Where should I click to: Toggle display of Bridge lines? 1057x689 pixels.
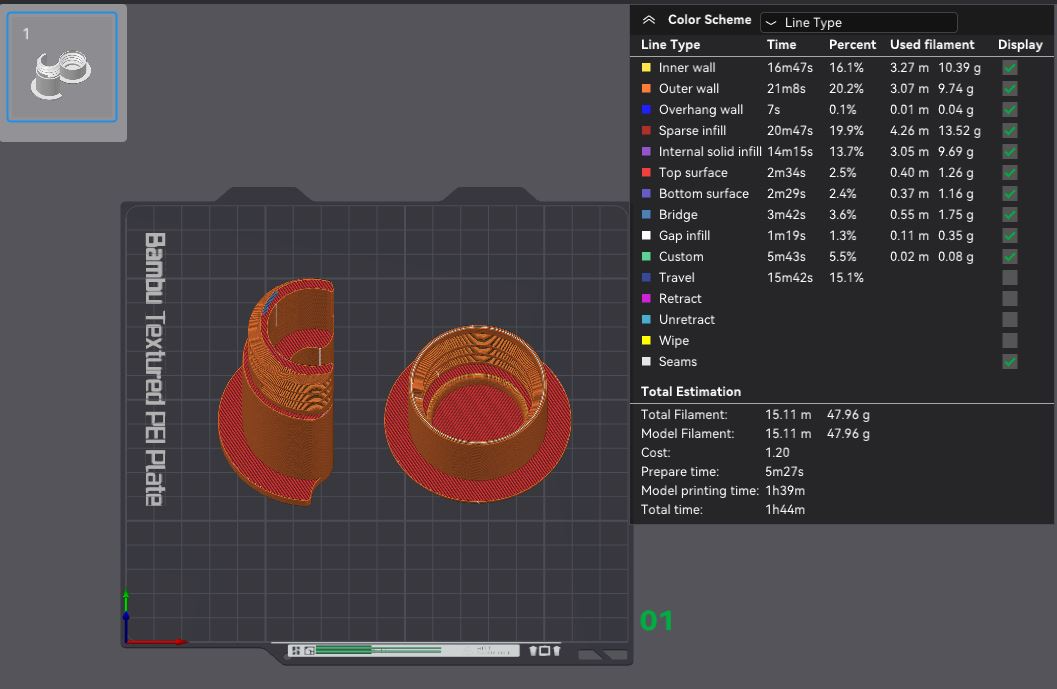pos(1009,214)
